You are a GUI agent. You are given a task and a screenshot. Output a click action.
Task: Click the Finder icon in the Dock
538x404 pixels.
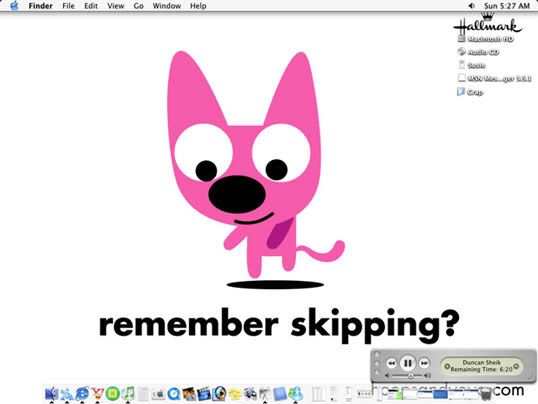[x=51, y=393]
